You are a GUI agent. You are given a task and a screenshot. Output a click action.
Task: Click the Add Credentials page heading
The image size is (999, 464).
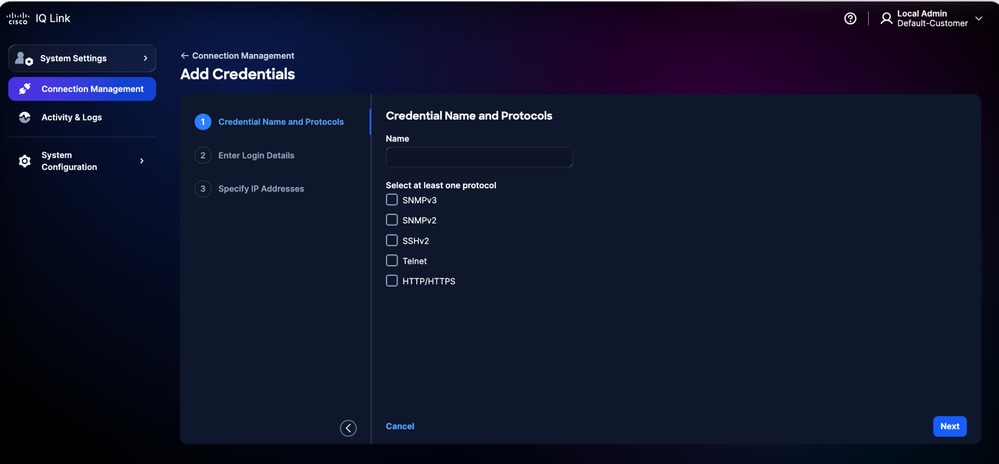pyautogui.click(x=238, y=74)
